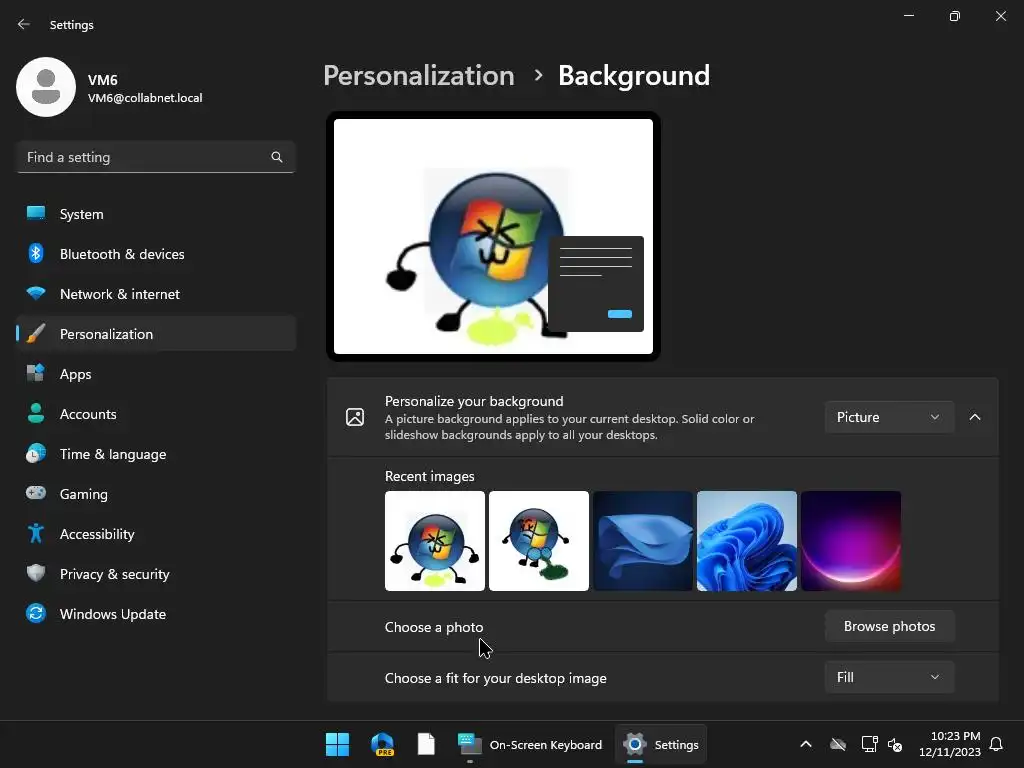Screen dimensions: 1024x768
Task: Open Accounts settings page
Action: pyautogui.click(x=156, y=413)
